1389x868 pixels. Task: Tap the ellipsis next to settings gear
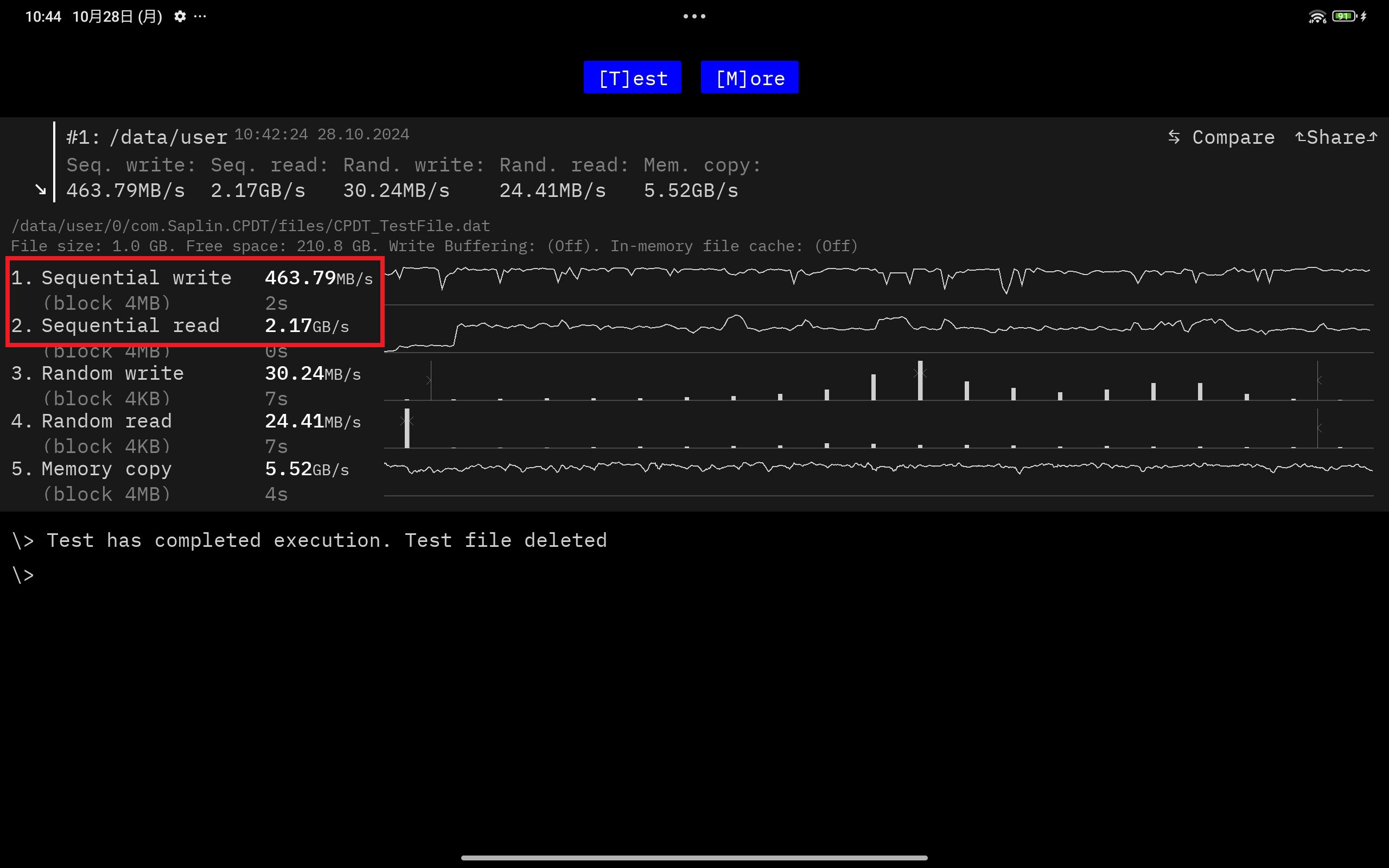click(x=200, y=16)
